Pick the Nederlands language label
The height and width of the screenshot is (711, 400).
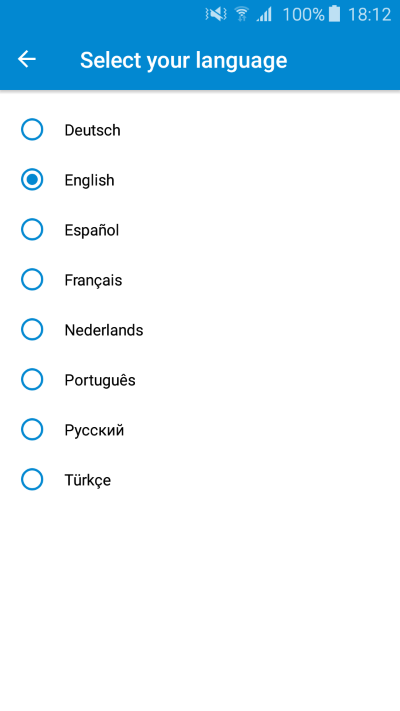tap(104, 330)
